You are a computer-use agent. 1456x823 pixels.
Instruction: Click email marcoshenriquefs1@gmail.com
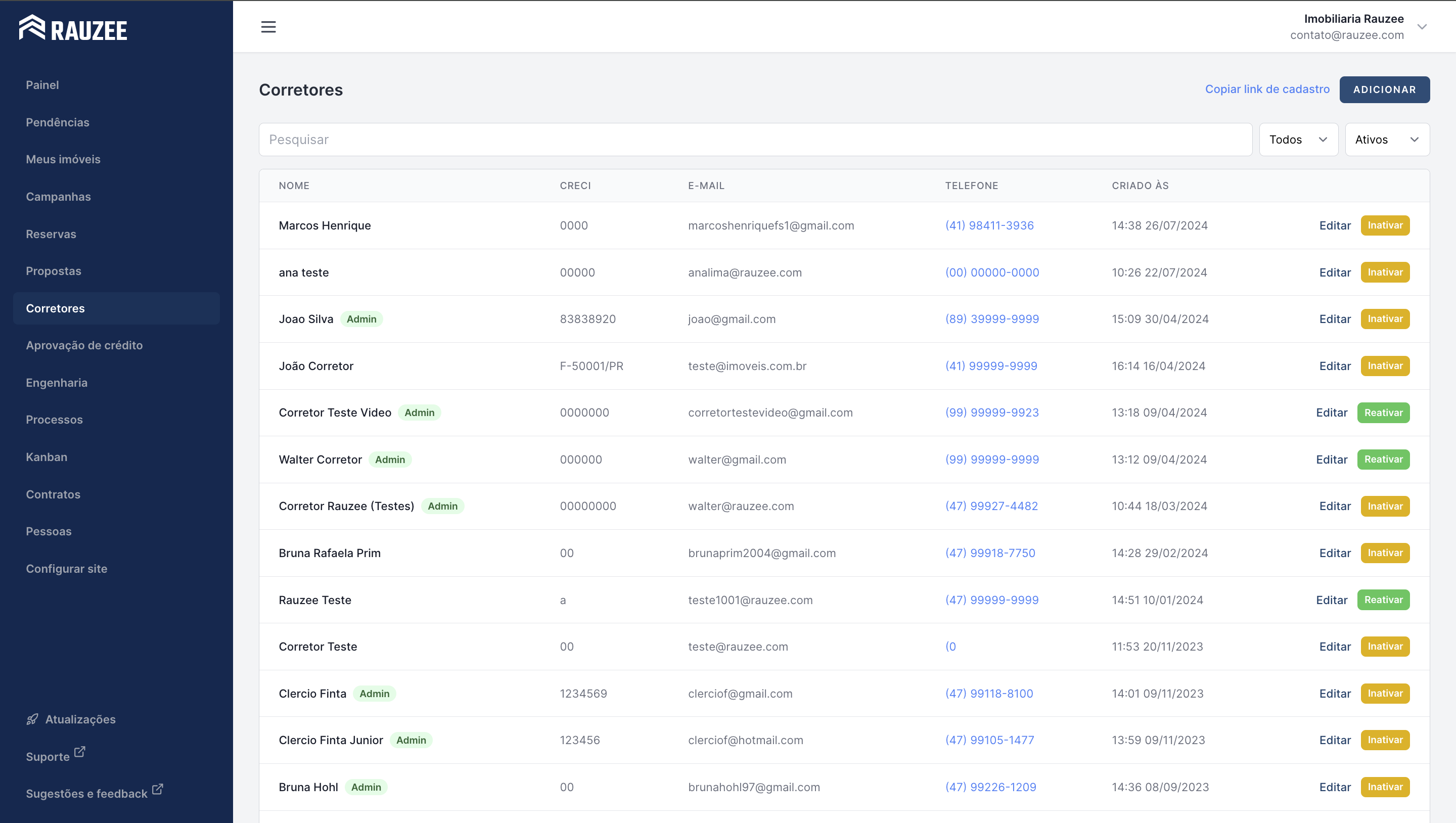tap(771, 225)
